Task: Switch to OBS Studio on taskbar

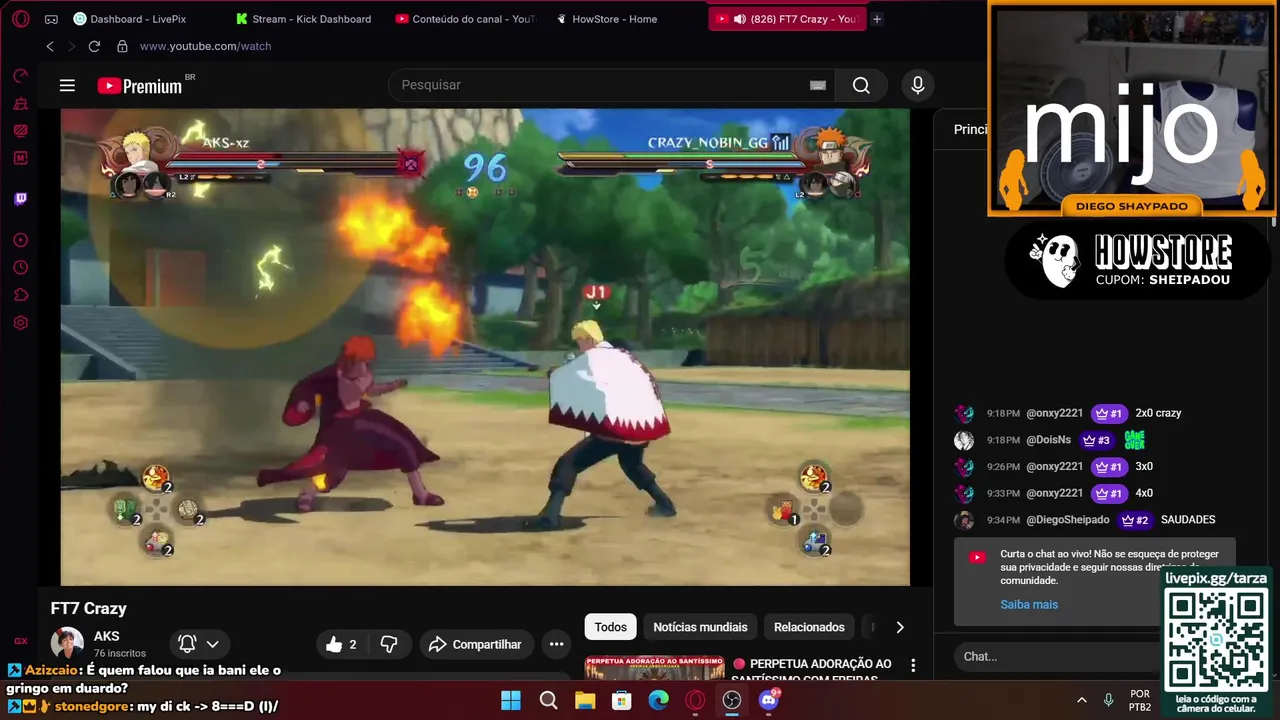Action: [732, 700]
